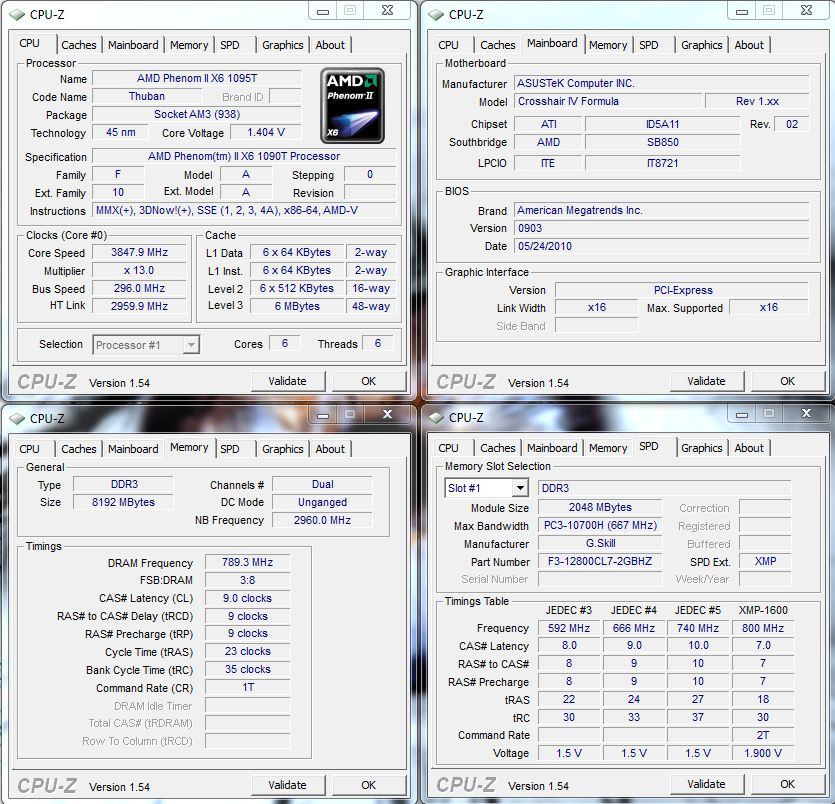Click the part number F3-12800CL7-2GBHZ
This screenshot has width=835, height=804.
tap(600, 561)
